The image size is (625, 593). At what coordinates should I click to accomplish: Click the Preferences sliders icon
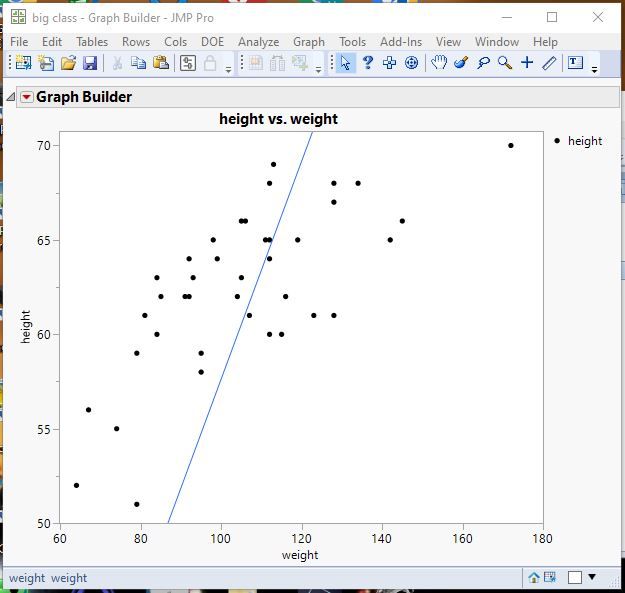(x=188, y=63)
